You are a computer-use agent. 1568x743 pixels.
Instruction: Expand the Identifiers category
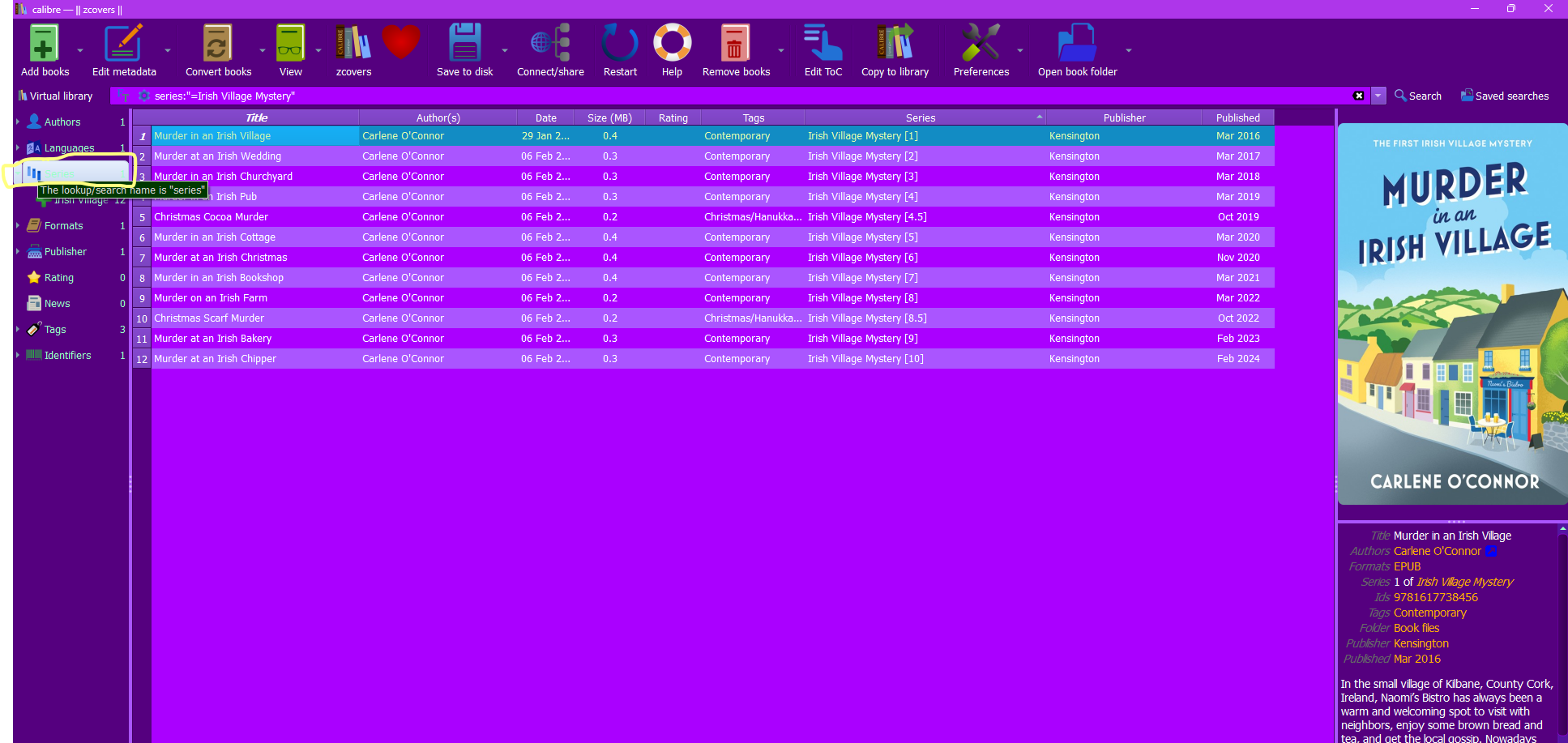[18, 355]
